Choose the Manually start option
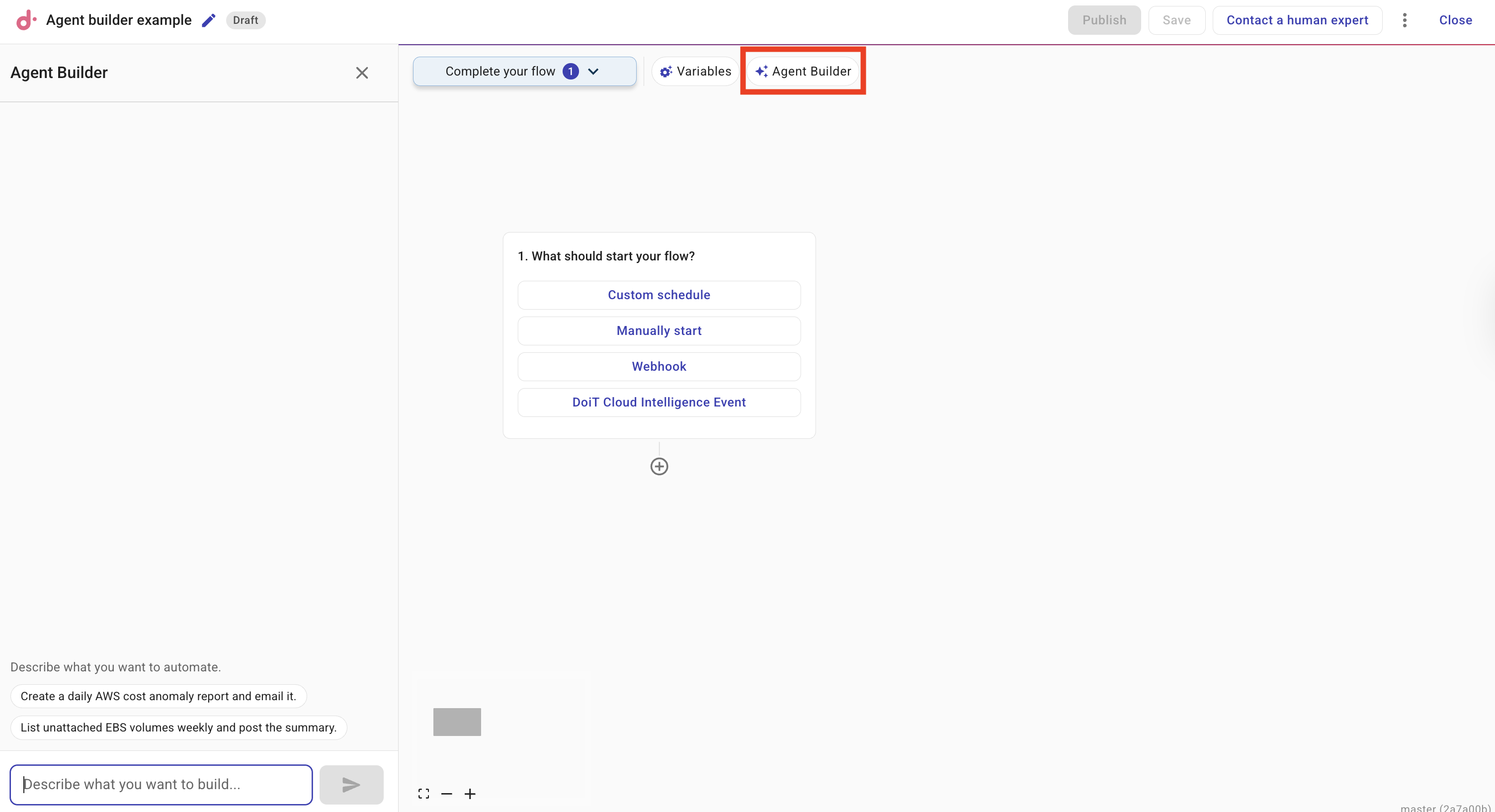 pos(659,330)
